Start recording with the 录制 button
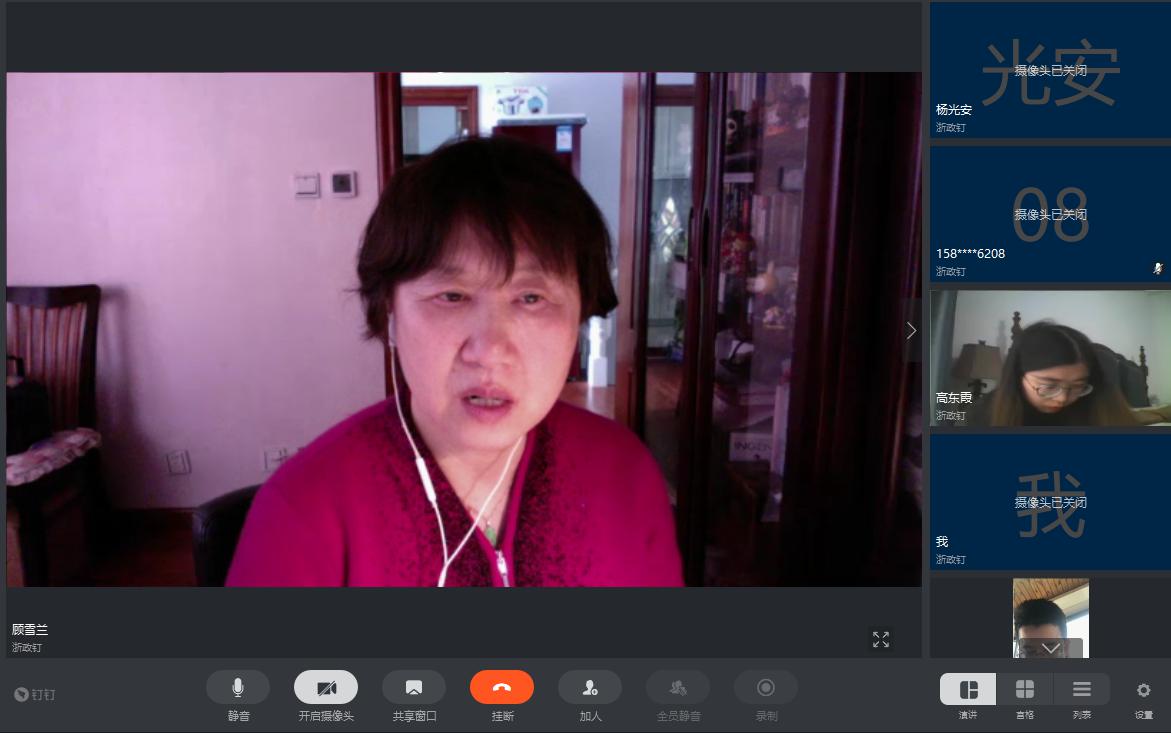Viewport: 1171px width, 733px height. click(x=766, y=687)
